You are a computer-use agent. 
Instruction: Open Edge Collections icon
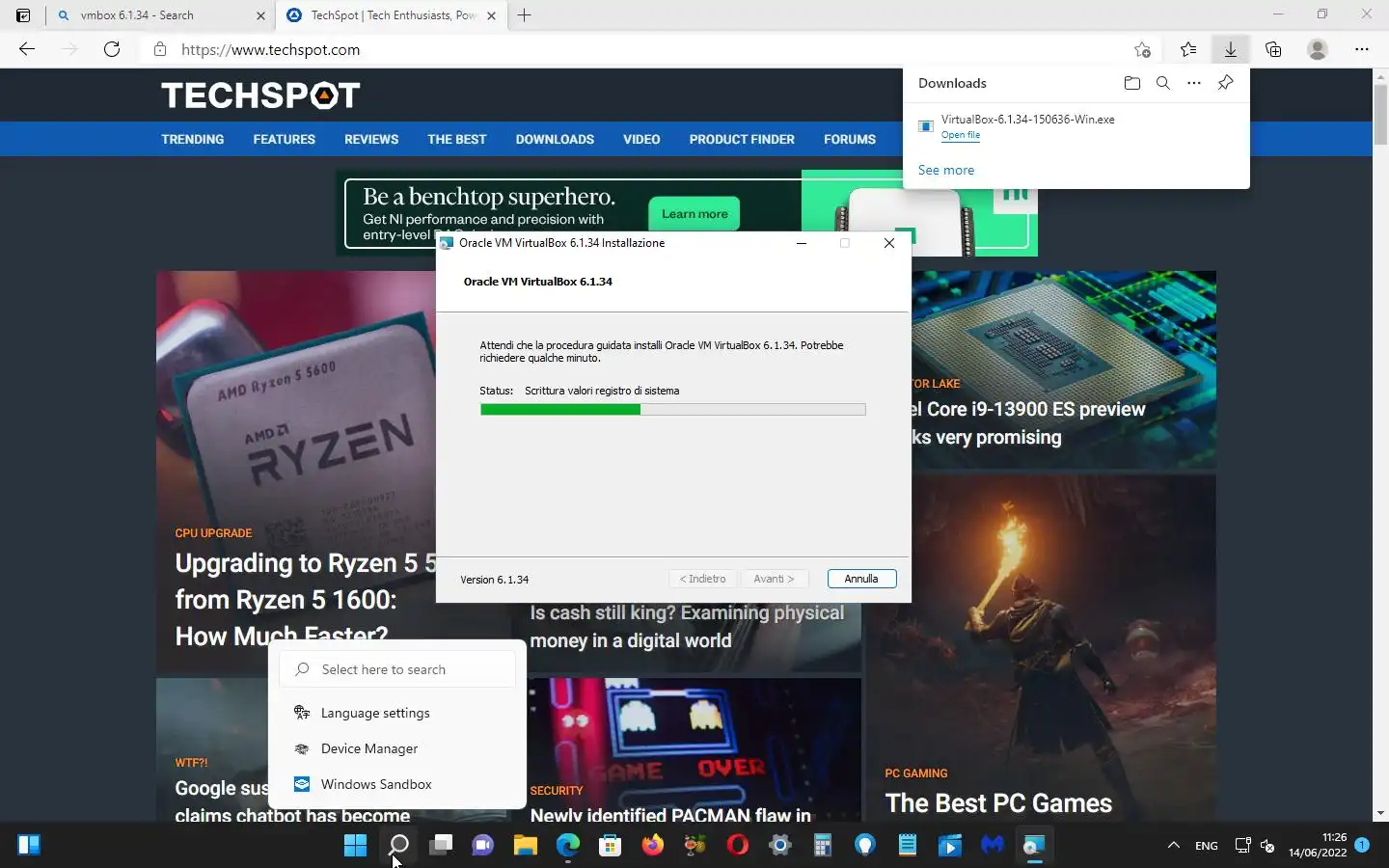tap(1273, 49)
